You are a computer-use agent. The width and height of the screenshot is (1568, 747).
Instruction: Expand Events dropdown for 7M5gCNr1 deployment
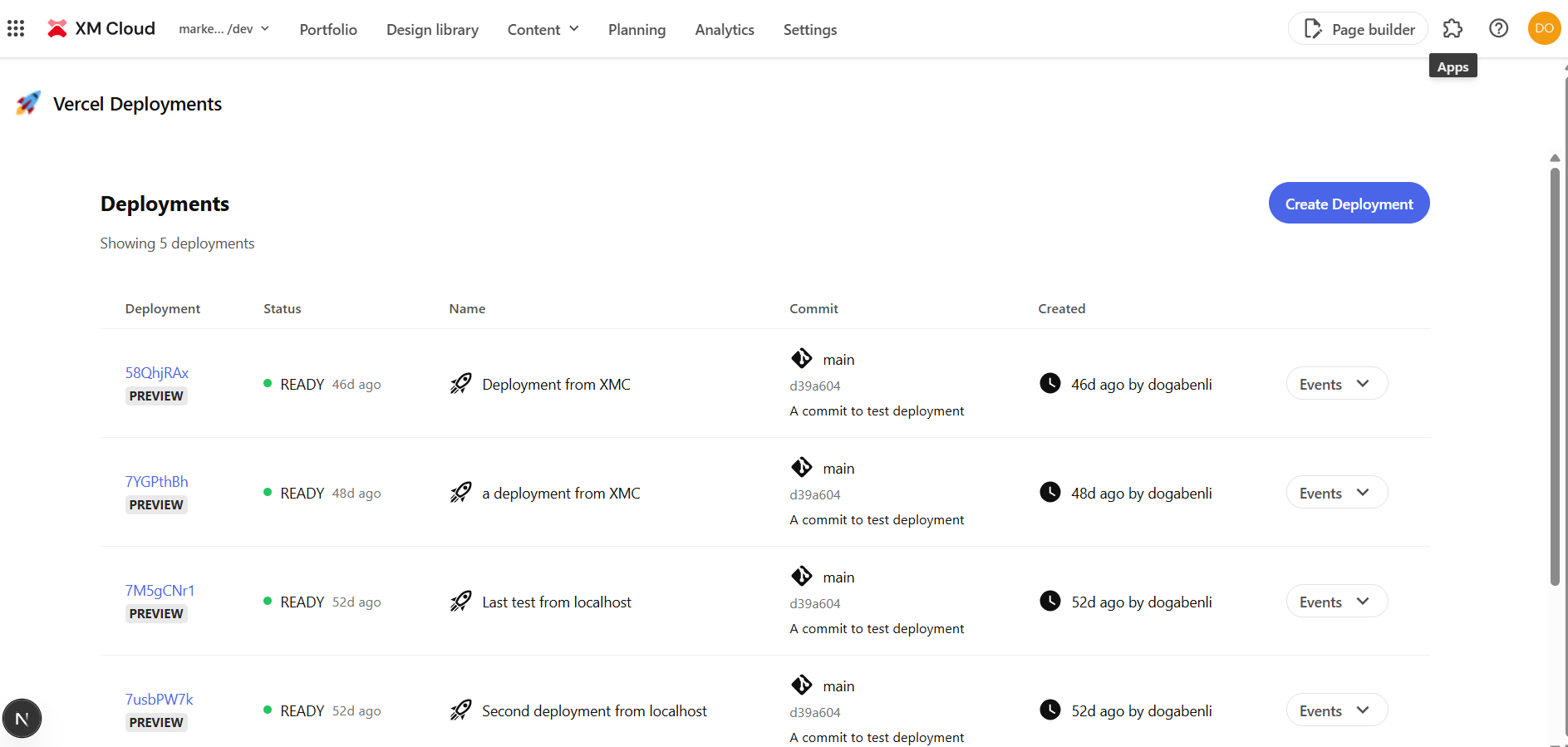pos(1336,602)
